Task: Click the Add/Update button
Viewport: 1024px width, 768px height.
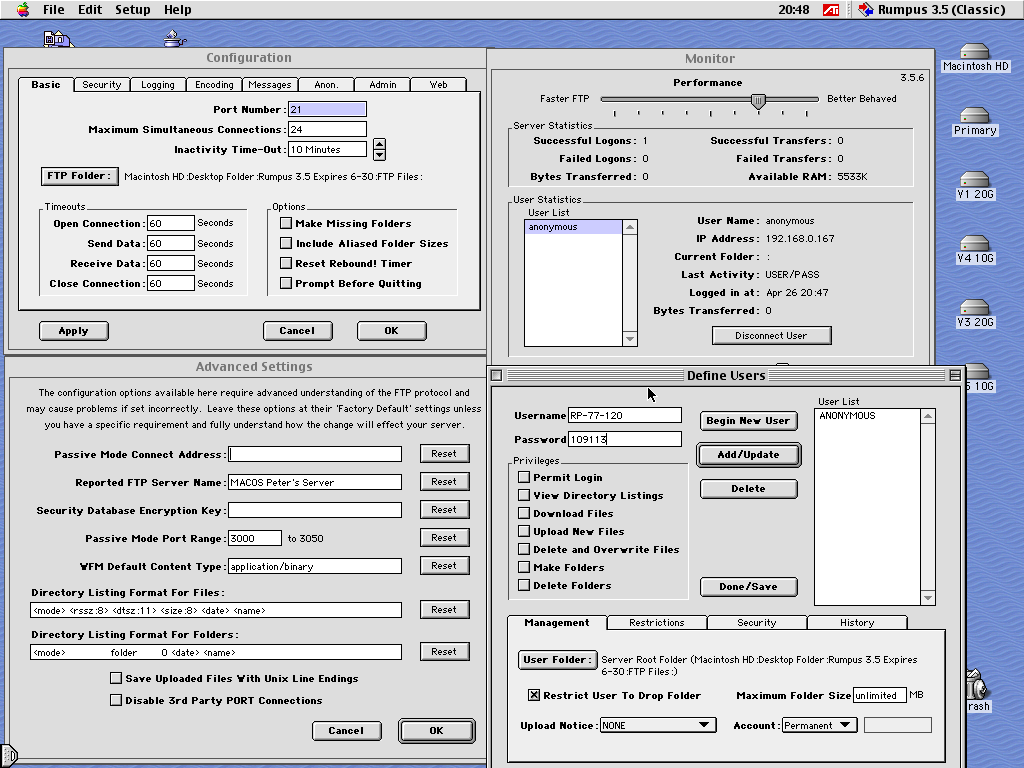Action: coord(748,455)
